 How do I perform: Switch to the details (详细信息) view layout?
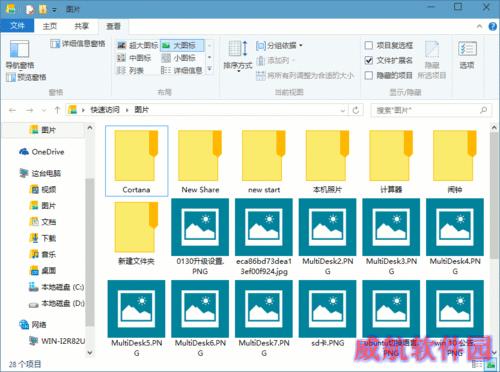point(182,70)
